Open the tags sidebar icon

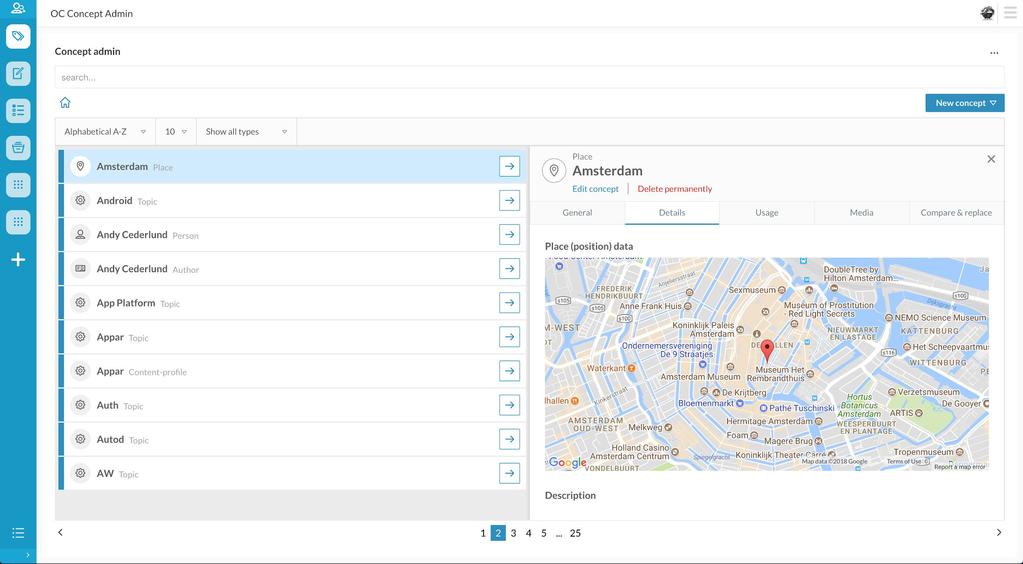click(18, 36)
